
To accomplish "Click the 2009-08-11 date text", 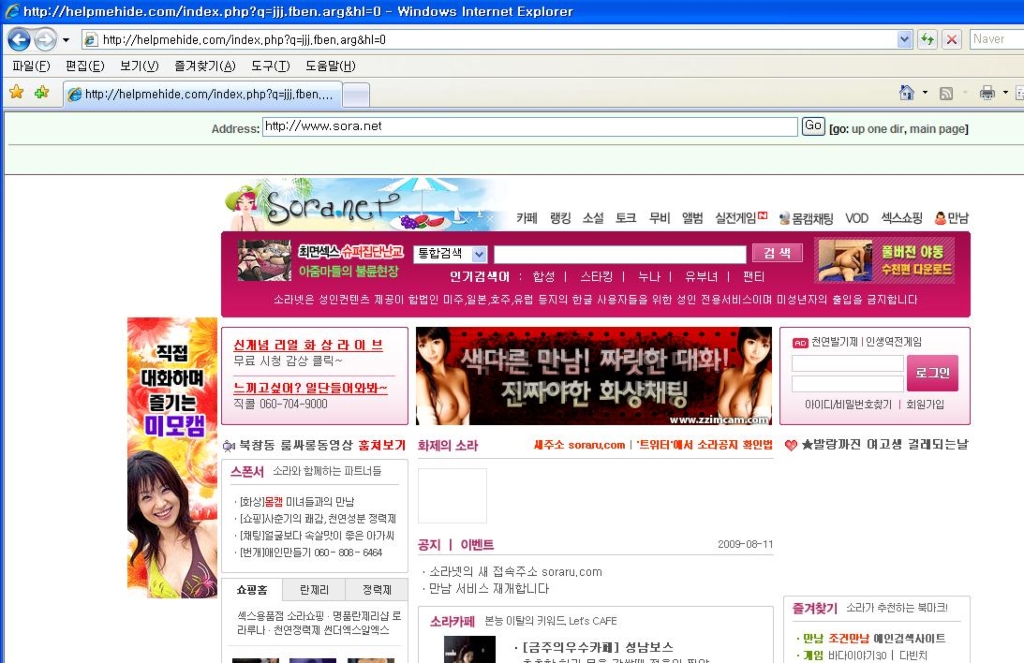I will click(745, 544).
